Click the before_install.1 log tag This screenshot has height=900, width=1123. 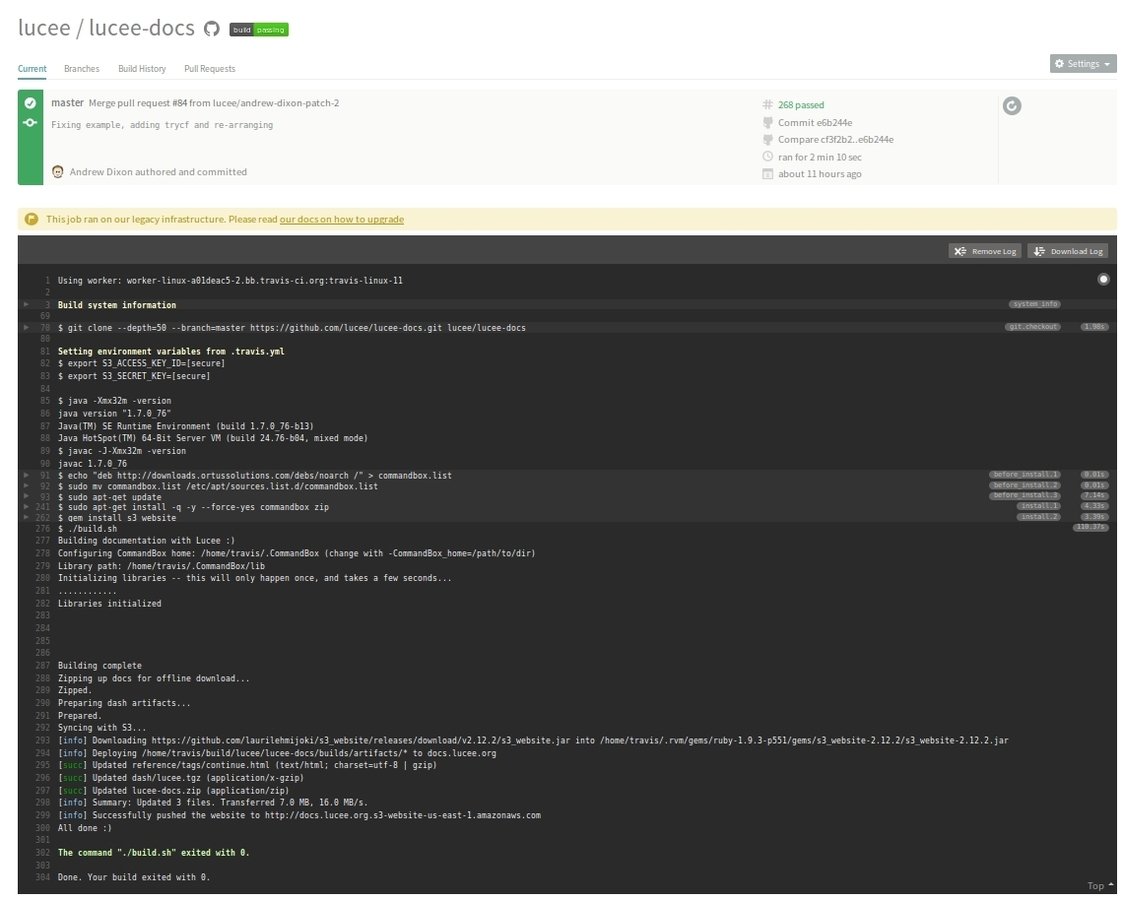[1025, 475]
